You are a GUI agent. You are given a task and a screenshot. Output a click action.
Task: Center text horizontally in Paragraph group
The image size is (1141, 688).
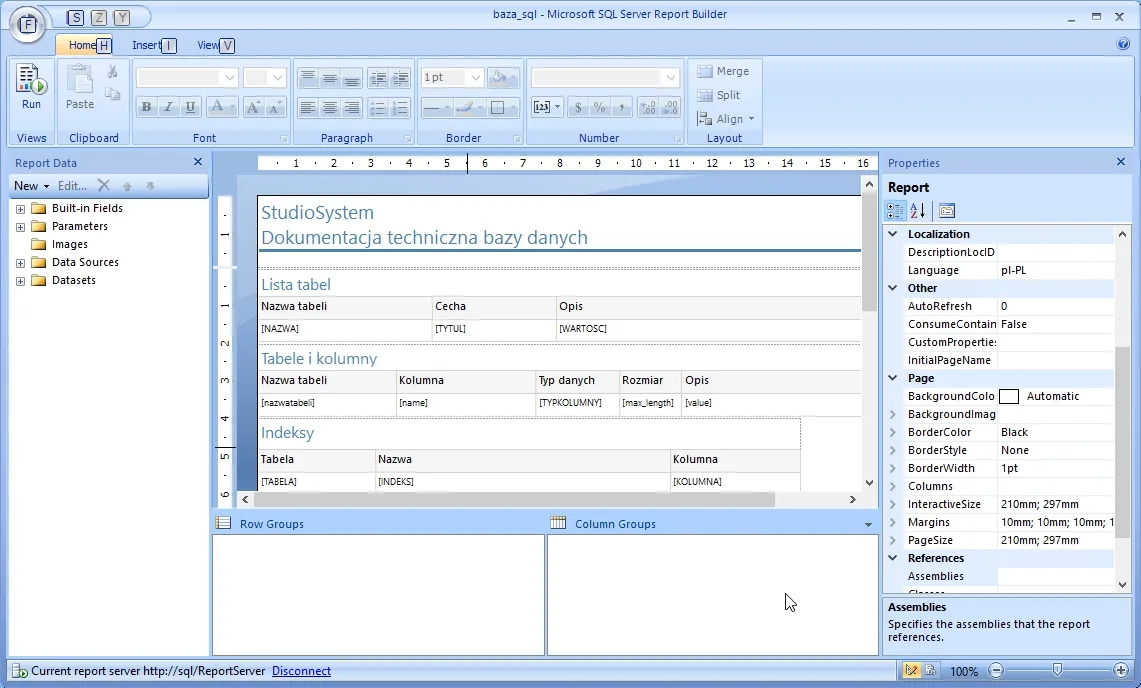pos(330,108)
